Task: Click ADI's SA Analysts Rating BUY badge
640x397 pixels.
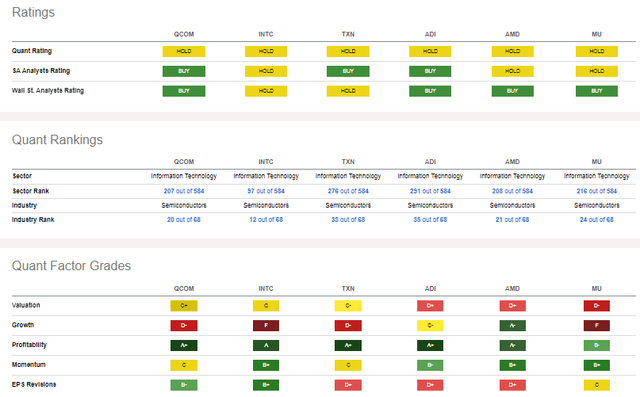Action: (430, 71)
